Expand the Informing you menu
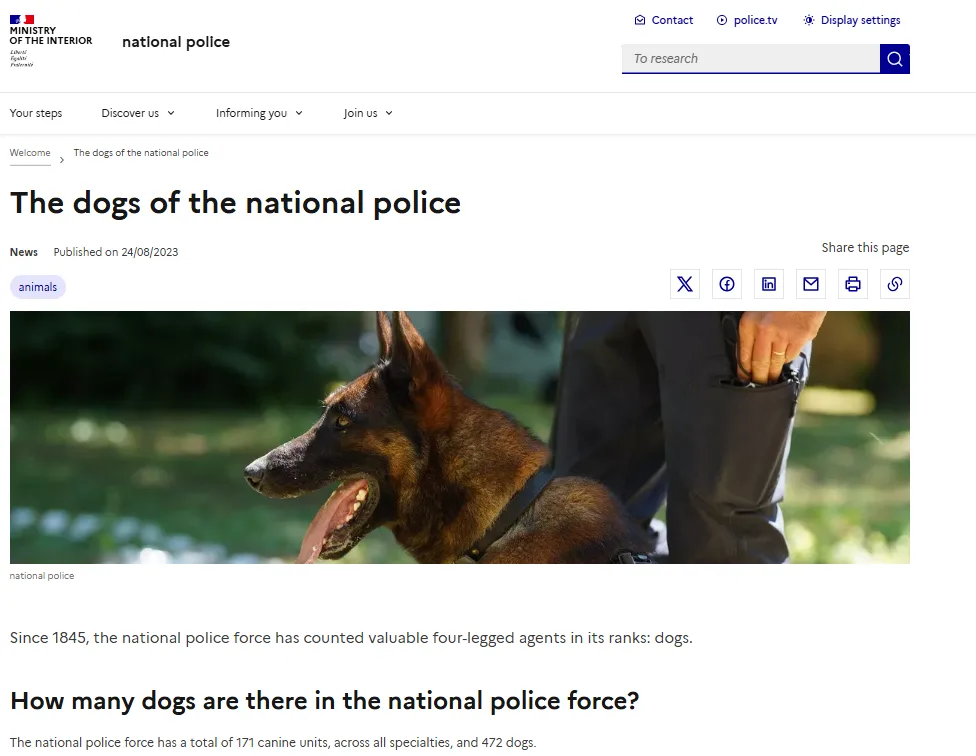 click(x=259, y=113)
